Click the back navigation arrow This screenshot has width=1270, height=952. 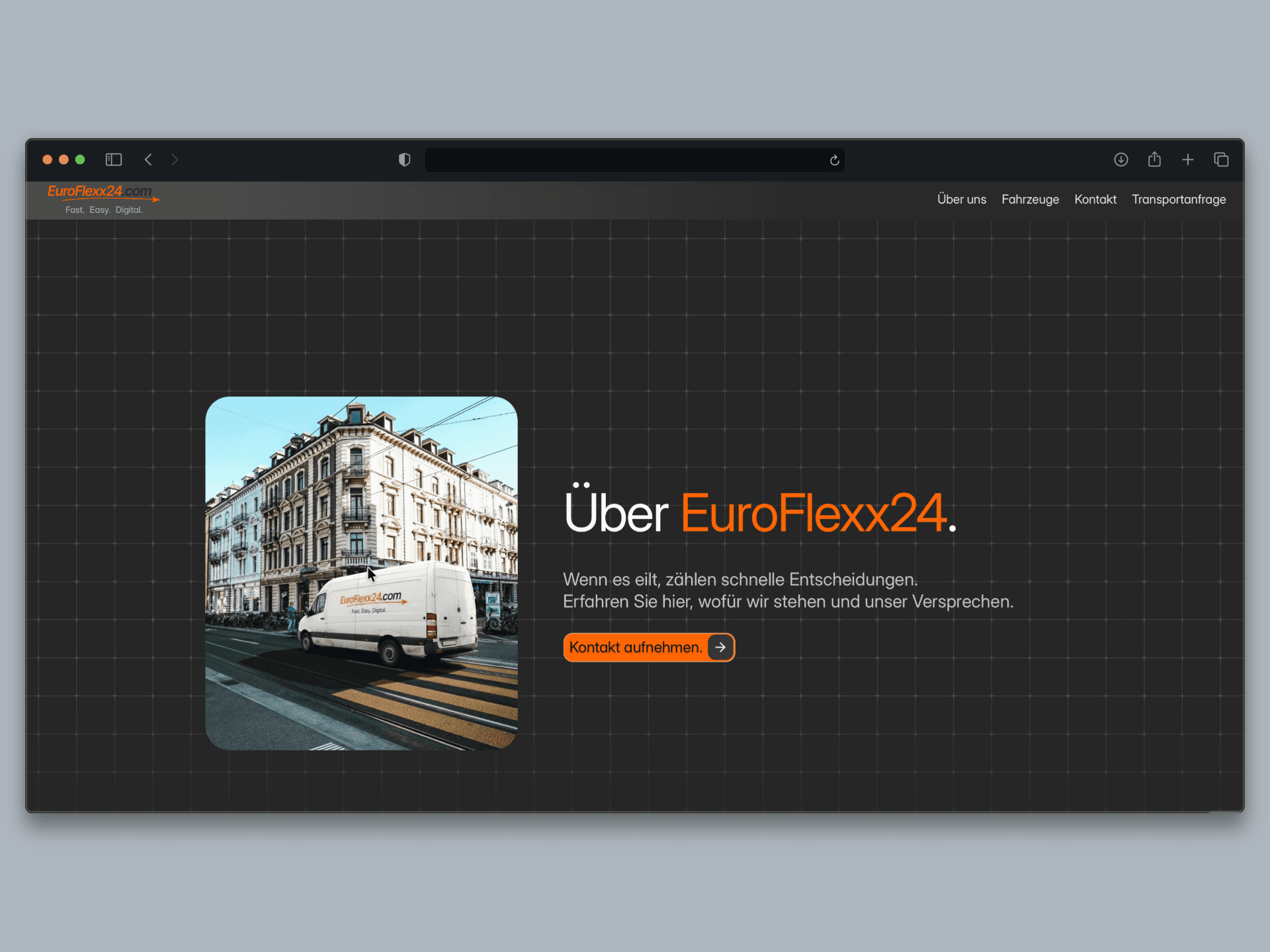coord(148,159)
